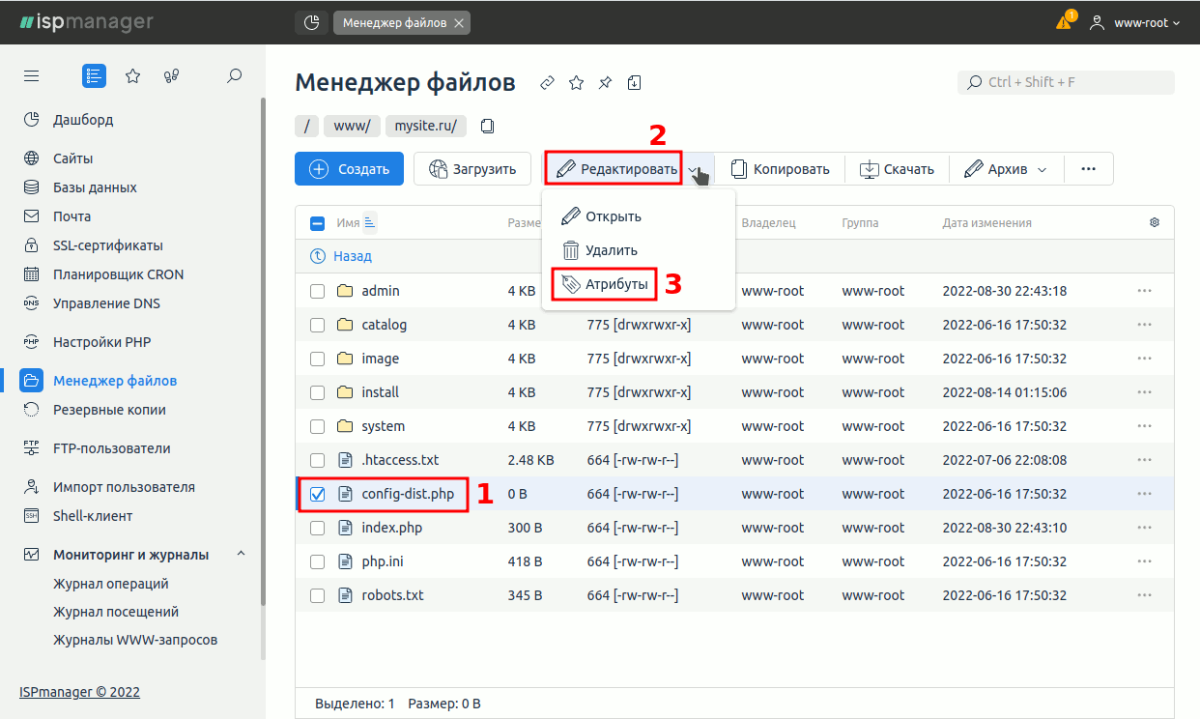The width and height of the screenshot is (1200, 719).
Task: Click the Создать button
Action: click(x=349, y=169)
